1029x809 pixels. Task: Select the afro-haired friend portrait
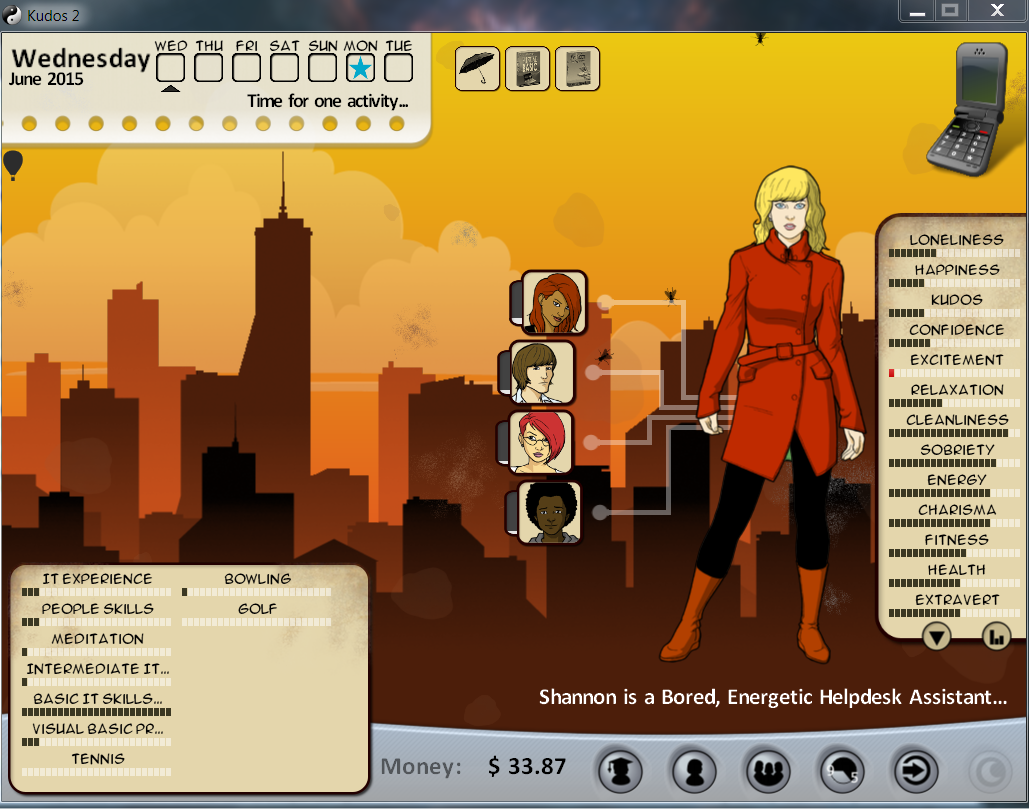[x=549, y=512]
